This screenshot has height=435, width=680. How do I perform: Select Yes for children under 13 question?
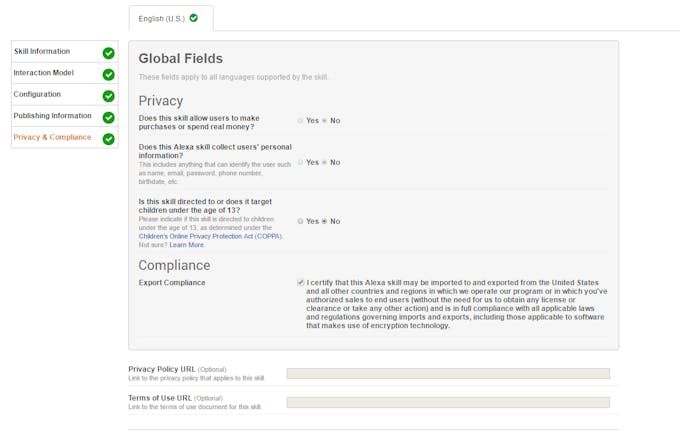[x=300, y=221]
